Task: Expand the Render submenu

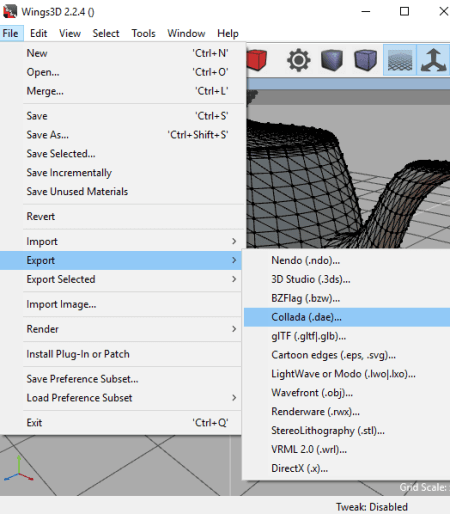Action: pos(121,329)
